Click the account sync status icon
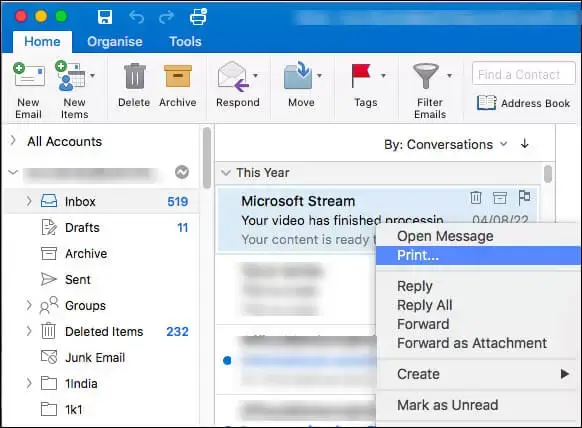Screen dimensions: 582x428 click(x=182, y=172)
